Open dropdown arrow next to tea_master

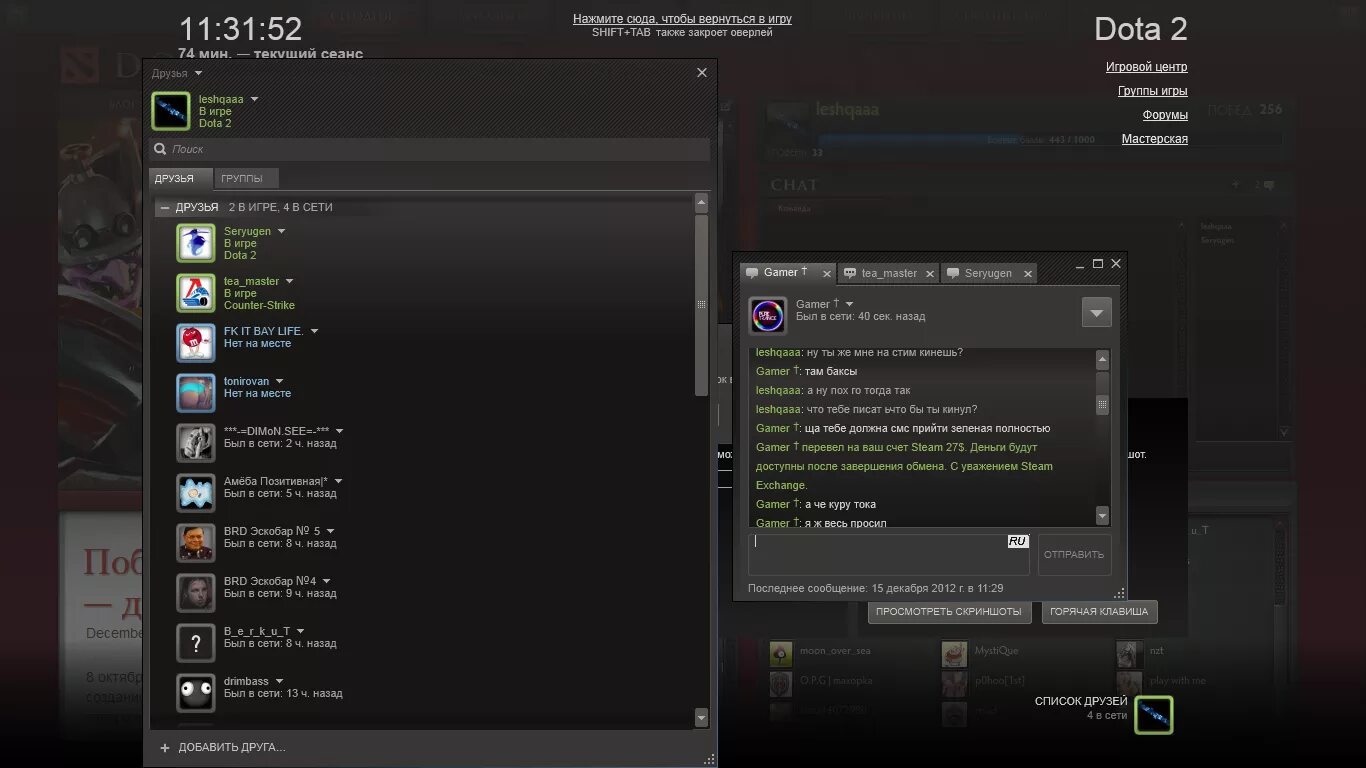(x=289, y=281)
